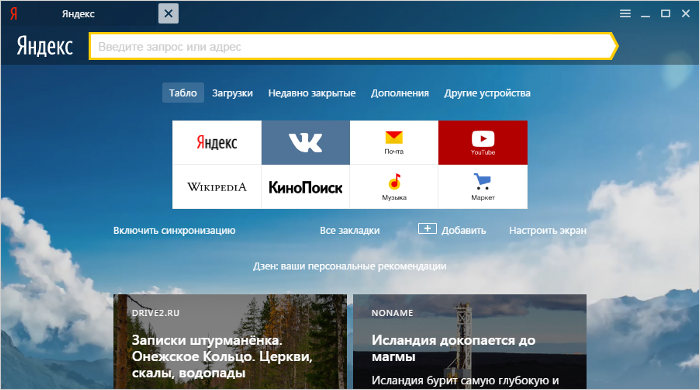Open the КиноПоиск tile
Screen dimensions: 700x390
305,187
